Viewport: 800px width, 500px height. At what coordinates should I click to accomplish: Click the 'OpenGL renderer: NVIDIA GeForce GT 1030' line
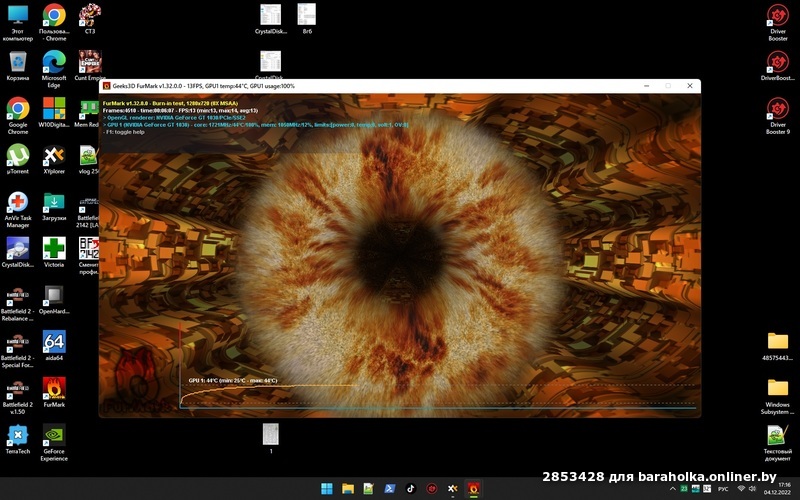pos(174,117)
